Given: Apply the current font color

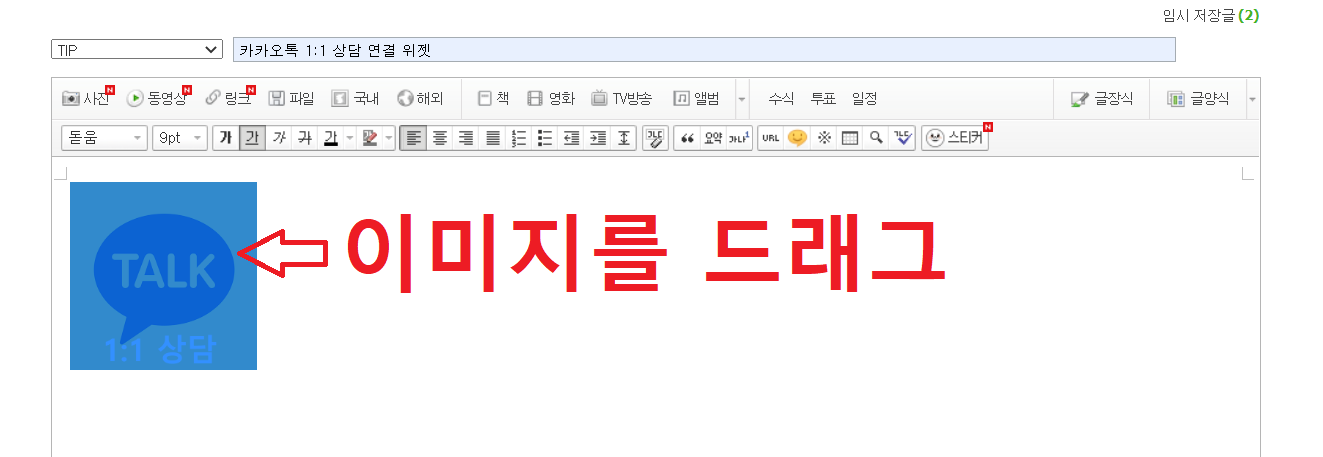Looking at the screenshot, I should click(x=330, y=138).
